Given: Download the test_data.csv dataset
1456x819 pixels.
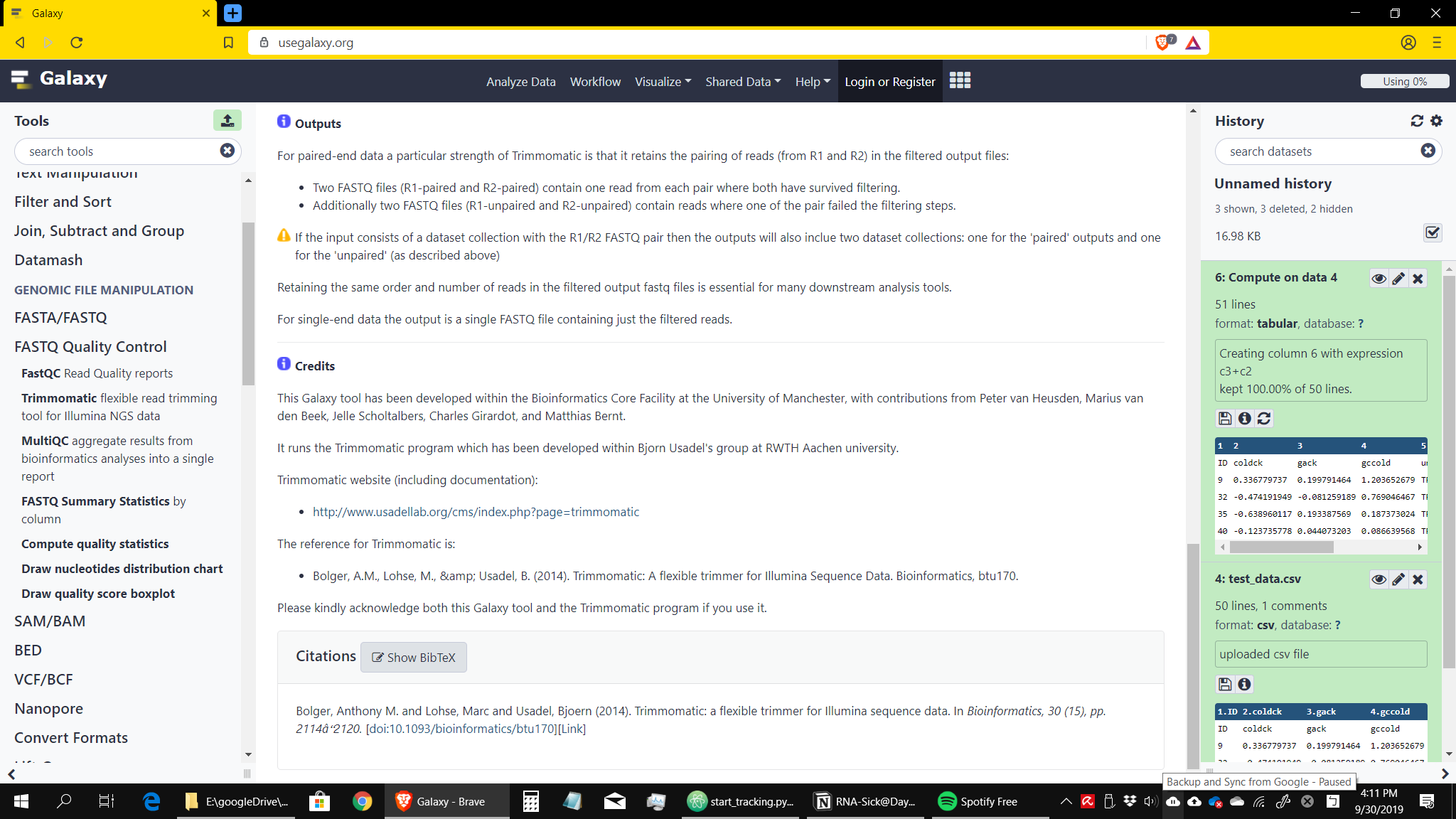Looking at the screenshot, I should pyautogui.click(x=1225, y=684).
